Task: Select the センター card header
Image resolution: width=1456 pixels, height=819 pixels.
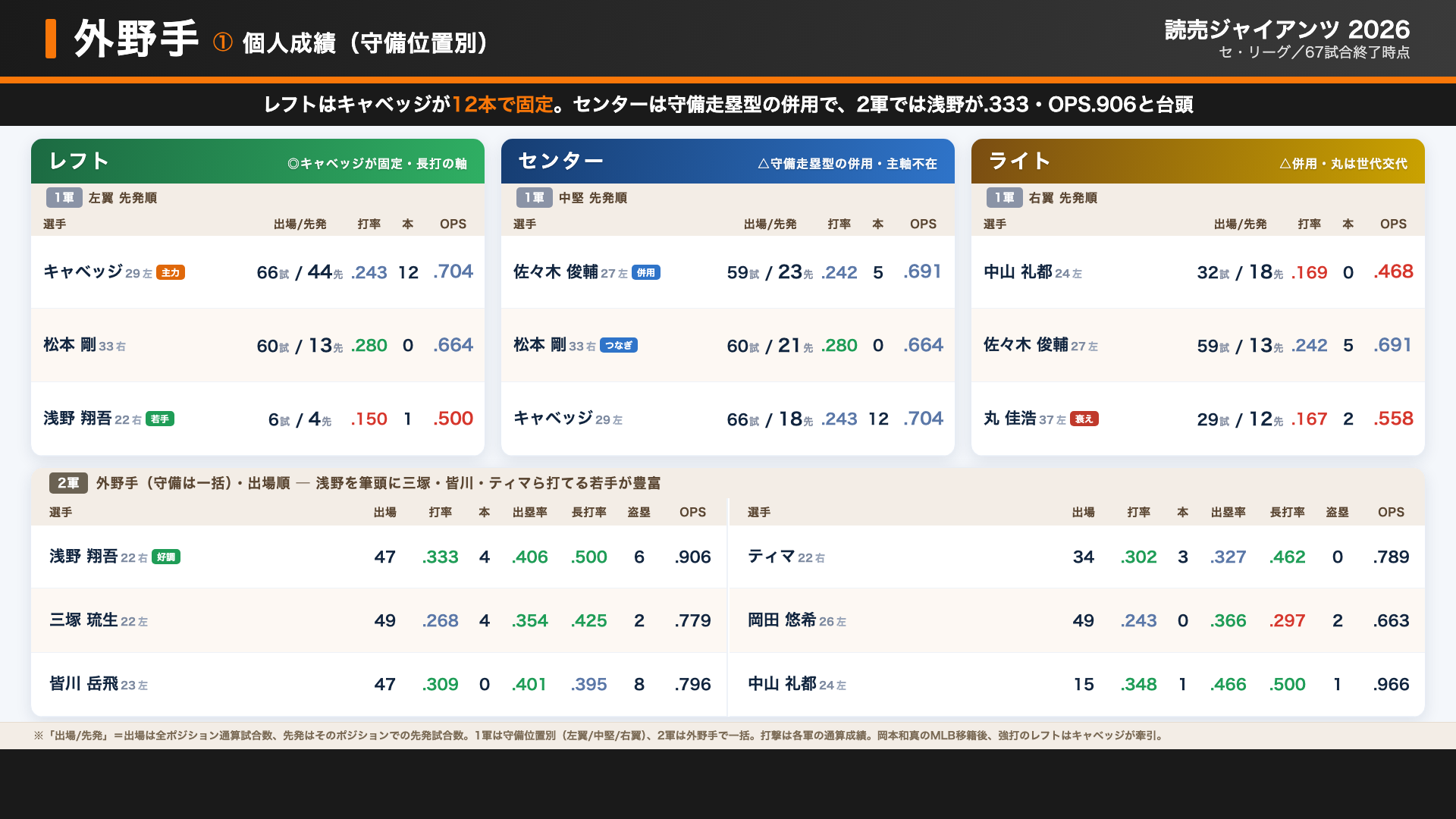Action: 728,161
